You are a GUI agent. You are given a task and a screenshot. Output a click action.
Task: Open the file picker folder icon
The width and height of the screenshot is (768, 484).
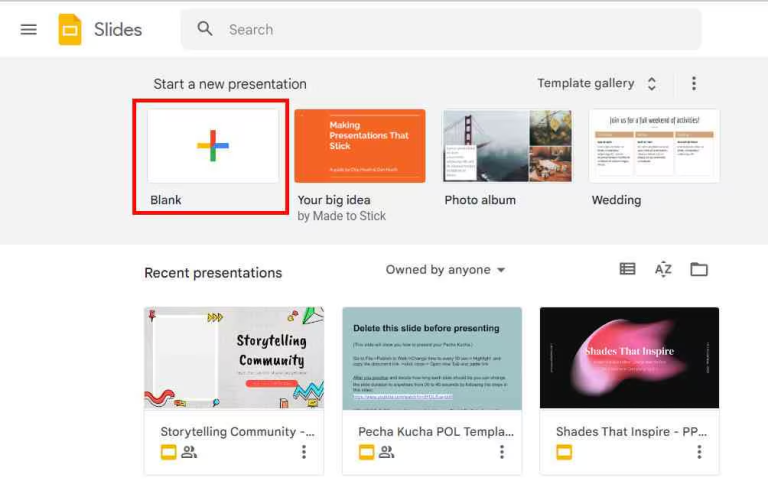tap(699, 269)
